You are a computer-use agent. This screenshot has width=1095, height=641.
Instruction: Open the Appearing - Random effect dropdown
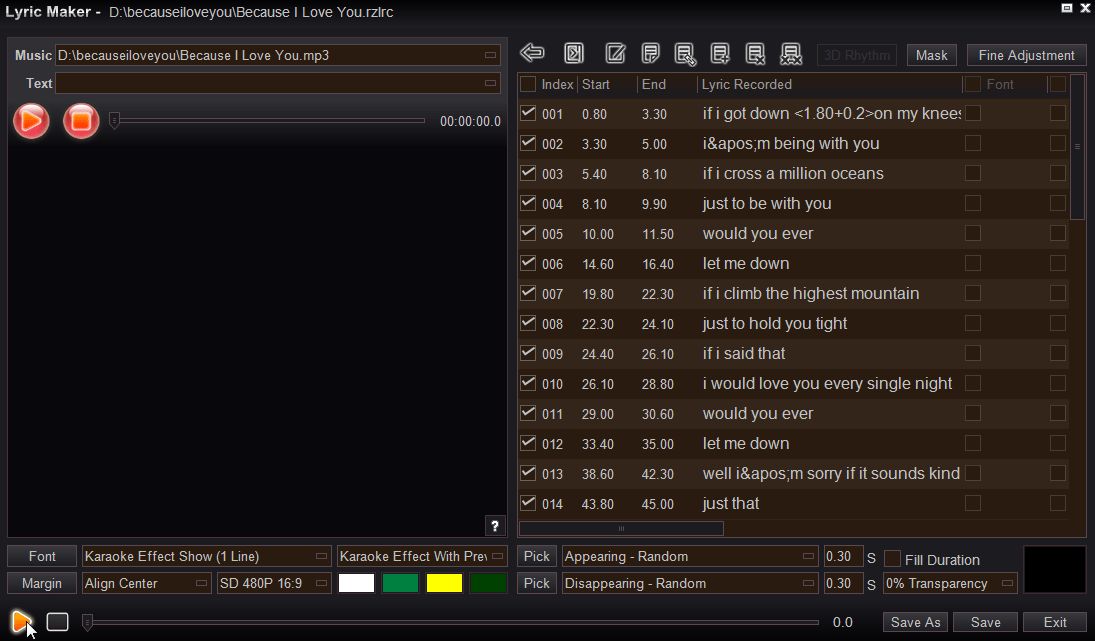[x=688, y=556]
